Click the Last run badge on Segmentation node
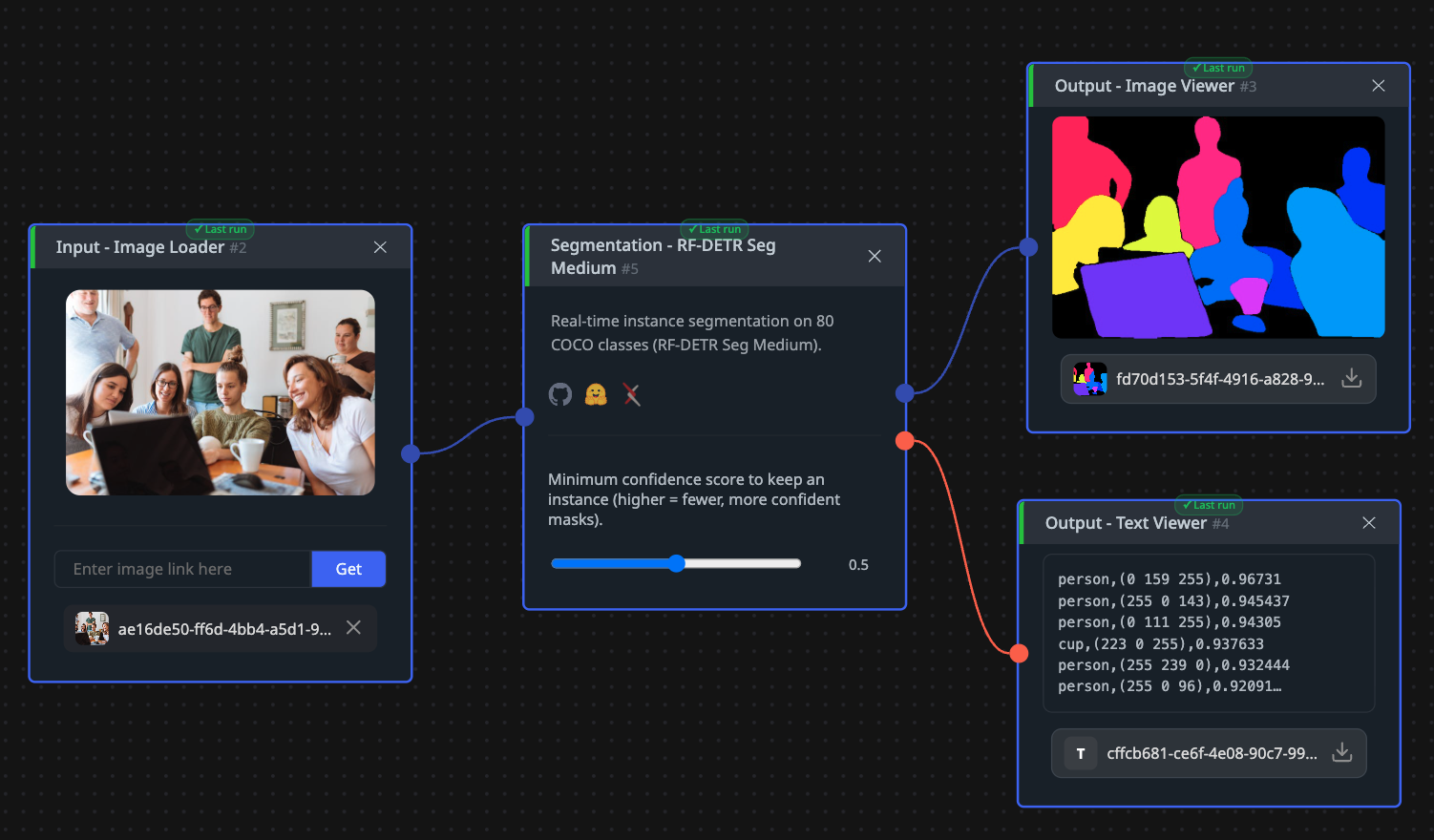This screenshot has height=840, width=1434. (x=714, y=229)
